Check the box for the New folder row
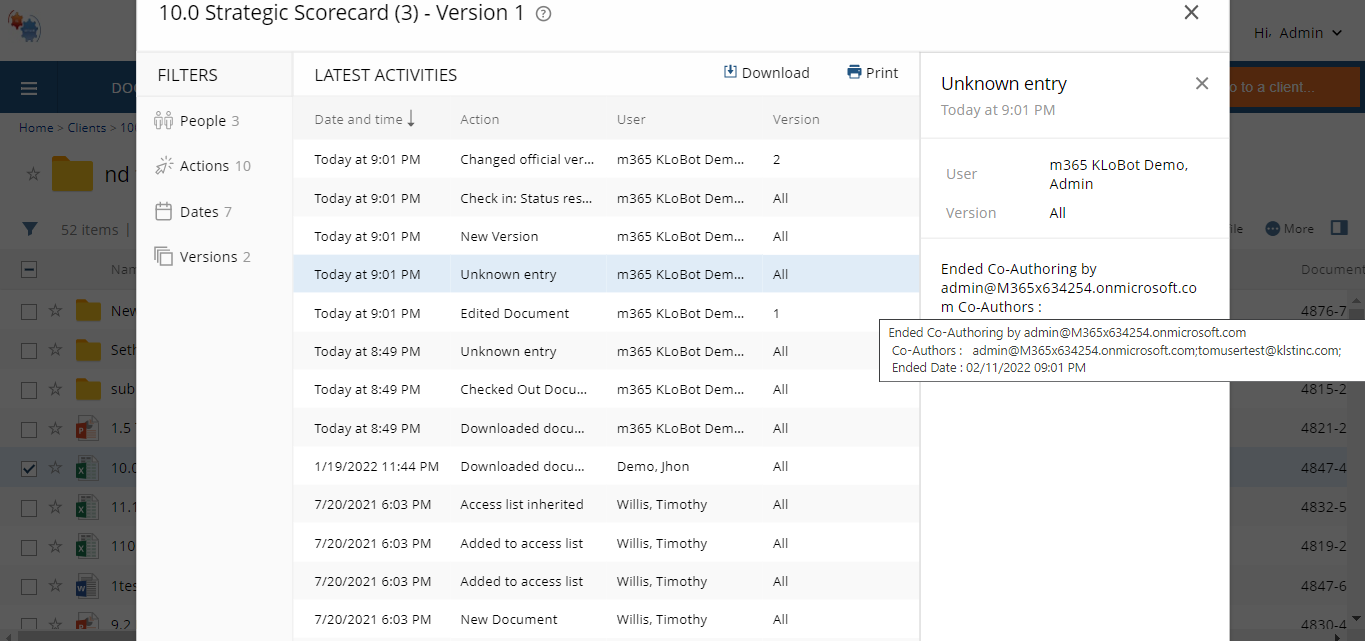Image resolution: width=1365 pixels, height=641 pixels. [x=29, y=311]
